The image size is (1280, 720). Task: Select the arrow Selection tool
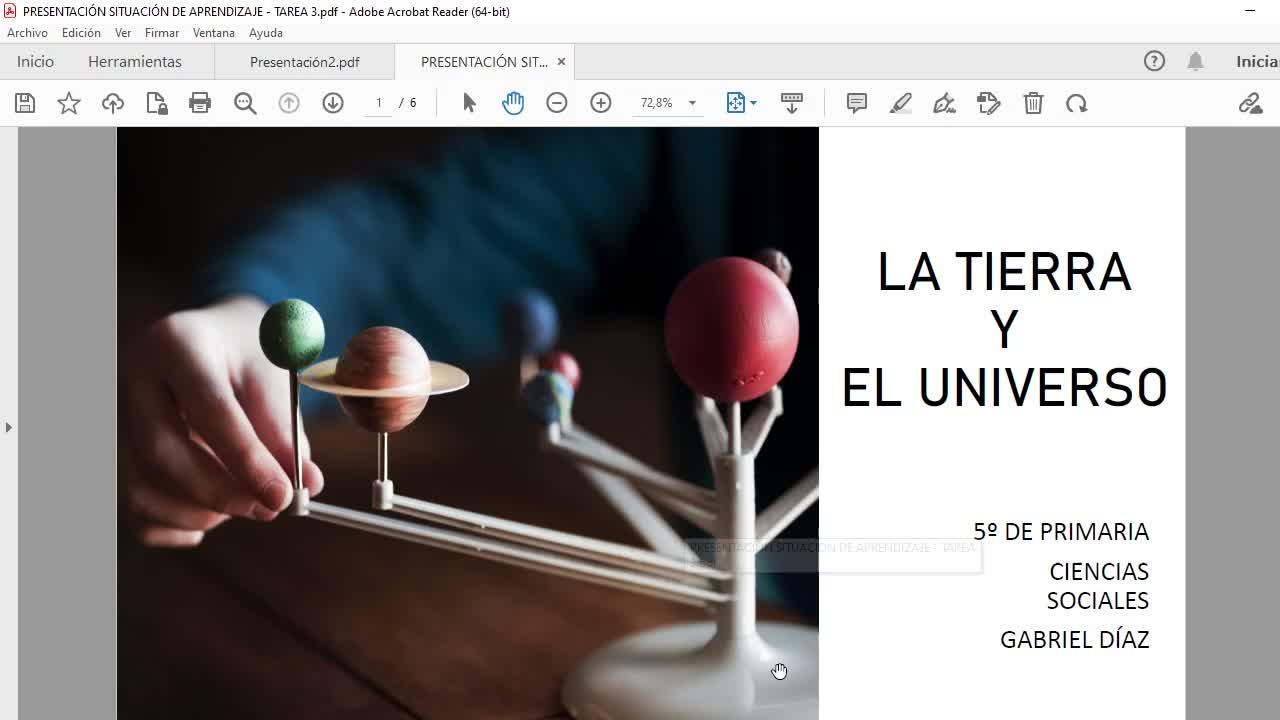coord(469,103)
